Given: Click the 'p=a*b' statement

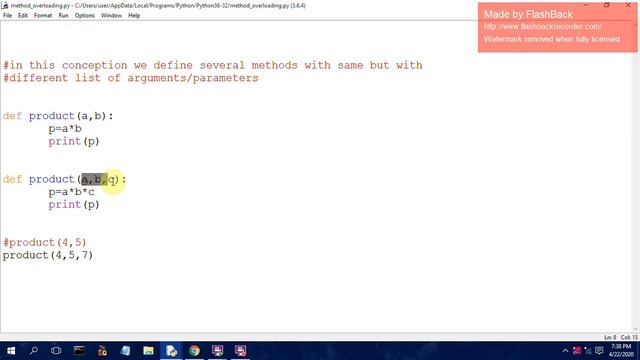Looking at the screenshot, I should [x=65, y=129].
